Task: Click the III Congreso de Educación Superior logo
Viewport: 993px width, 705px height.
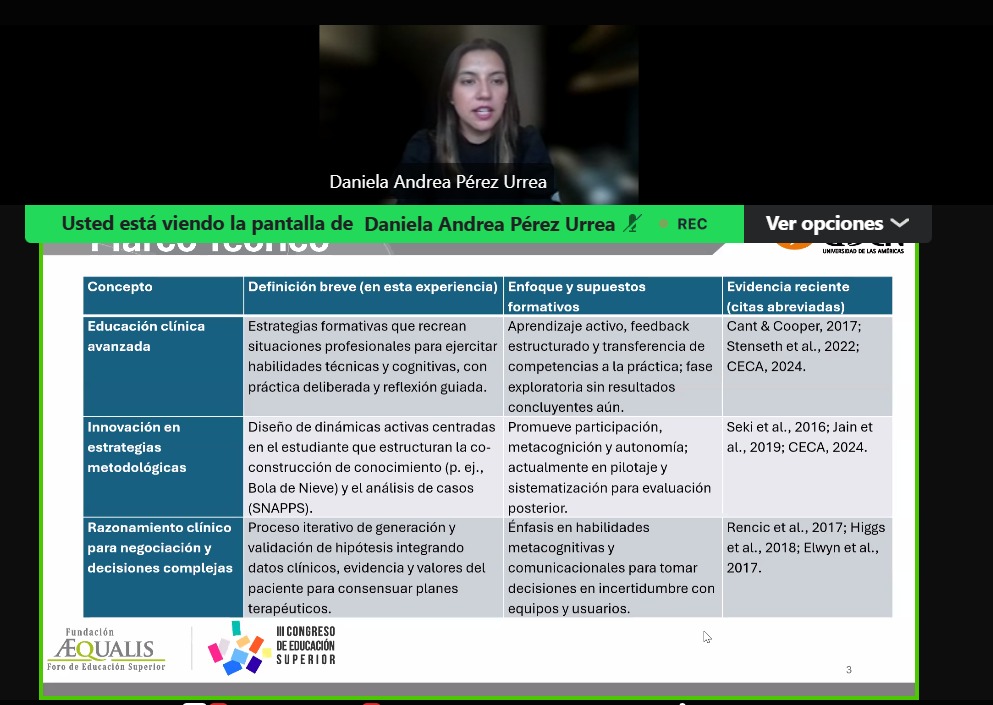Action: [x=272, y=647]
